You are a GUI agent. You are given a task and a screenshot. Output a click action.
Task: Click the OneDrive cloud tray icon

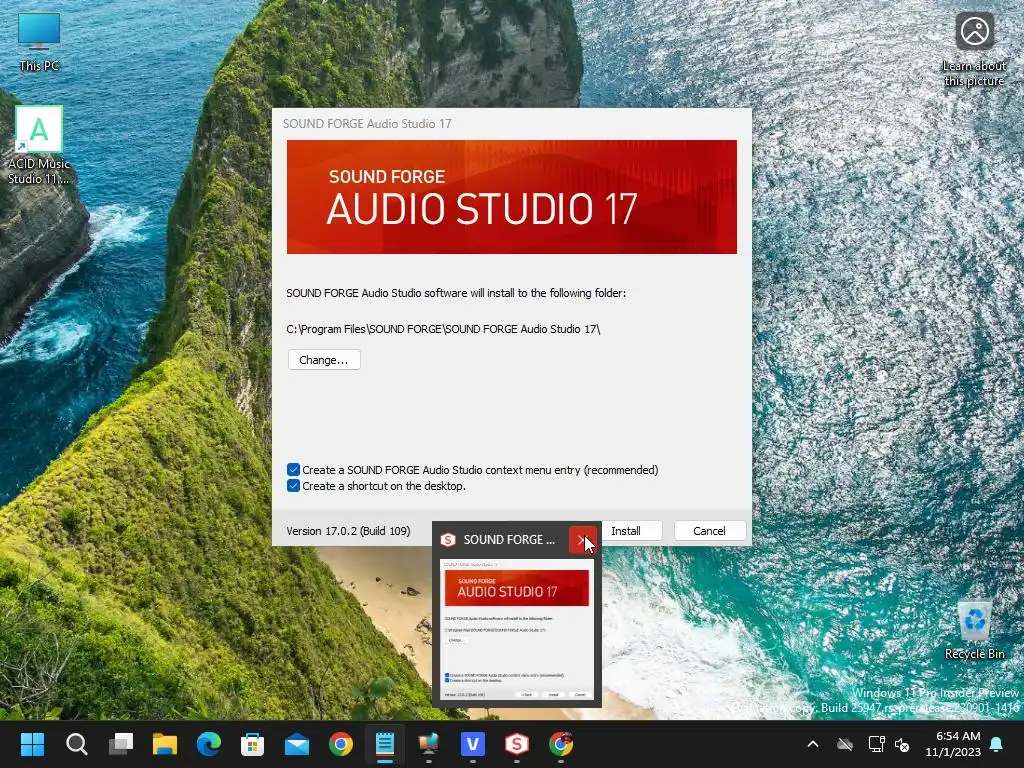pos(845,744)
